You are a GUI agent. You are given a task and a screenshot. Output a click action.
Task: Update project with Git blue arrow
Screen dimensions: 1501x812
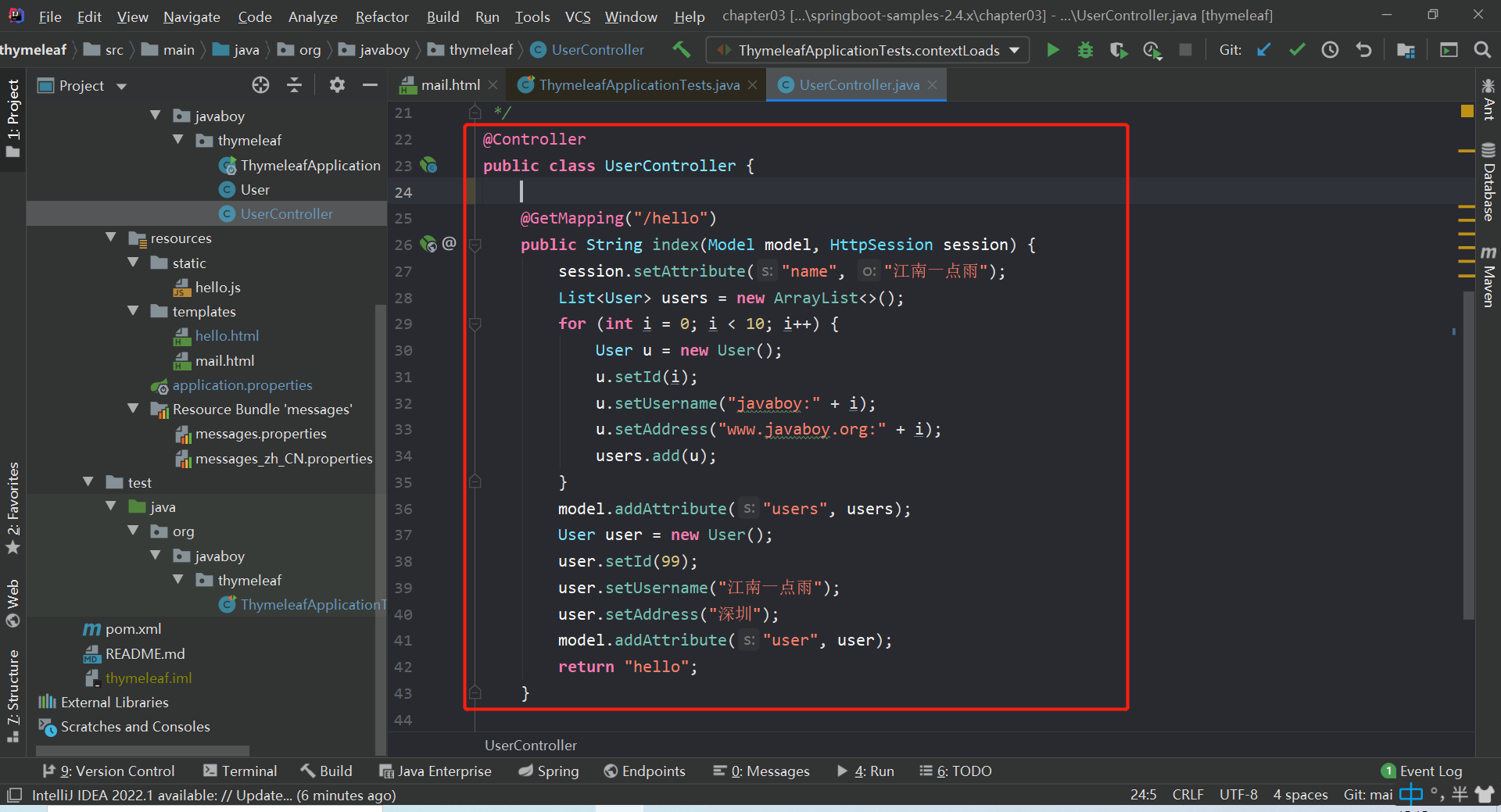click(x=1263, y=50)
